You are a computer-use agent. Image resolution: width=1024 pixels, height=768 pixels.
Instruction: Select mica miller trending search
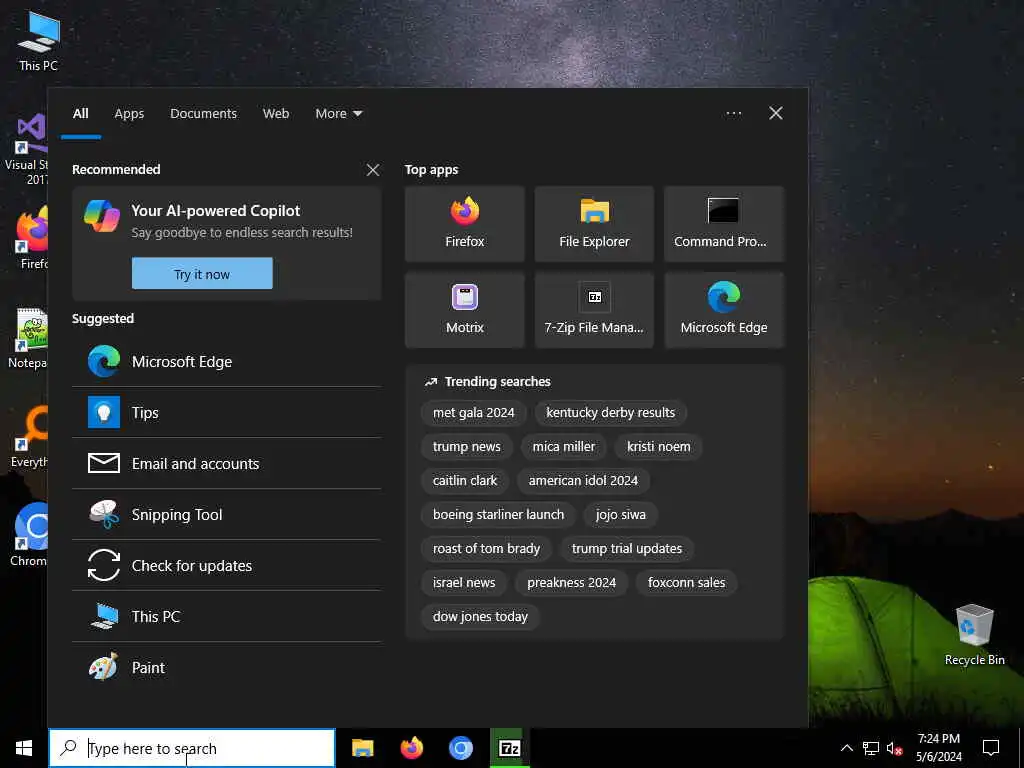point(564,447)
